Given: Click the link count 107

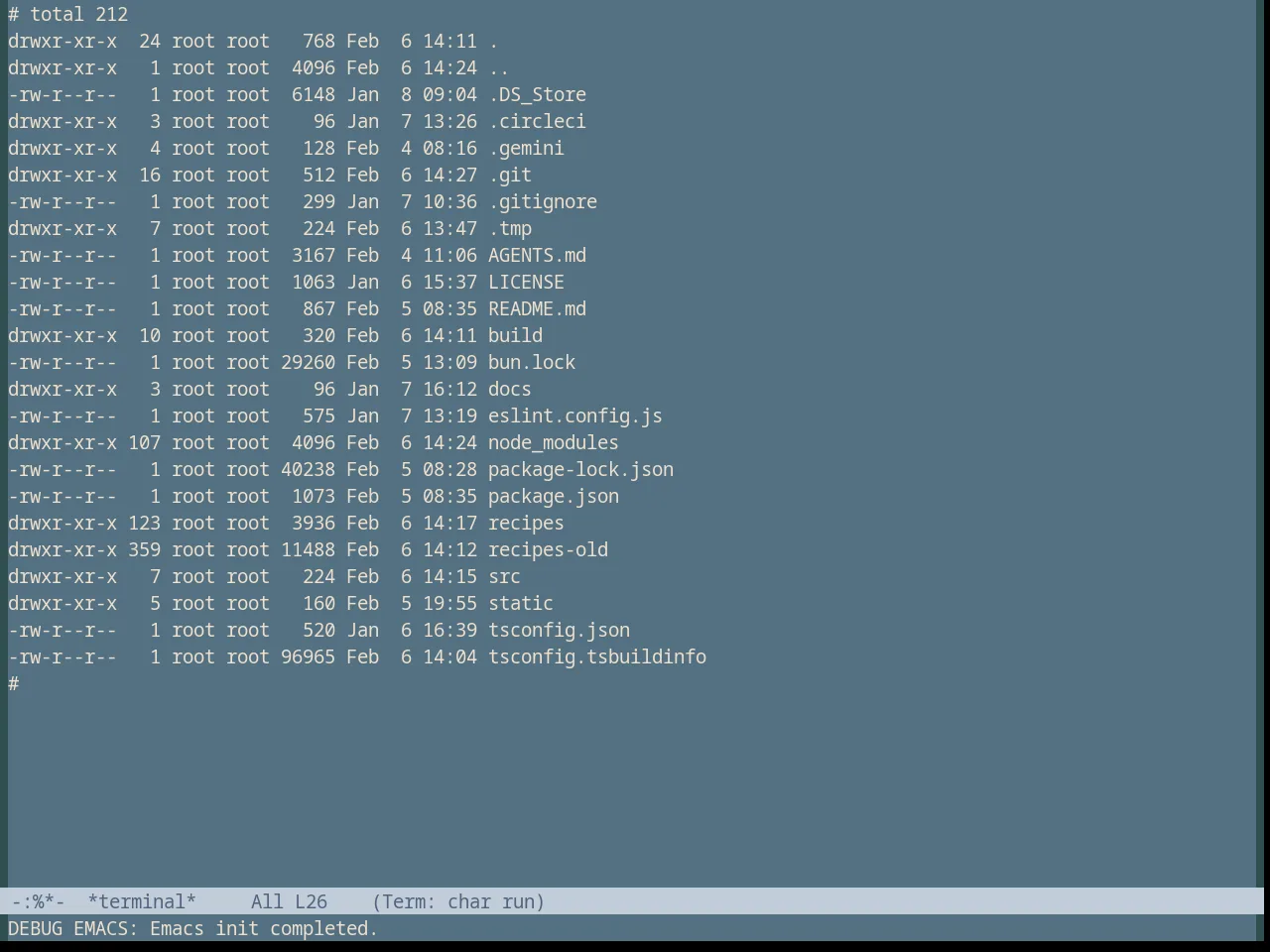Looking at the screenshot, I should pyautogui.click(x=144, y=443).
